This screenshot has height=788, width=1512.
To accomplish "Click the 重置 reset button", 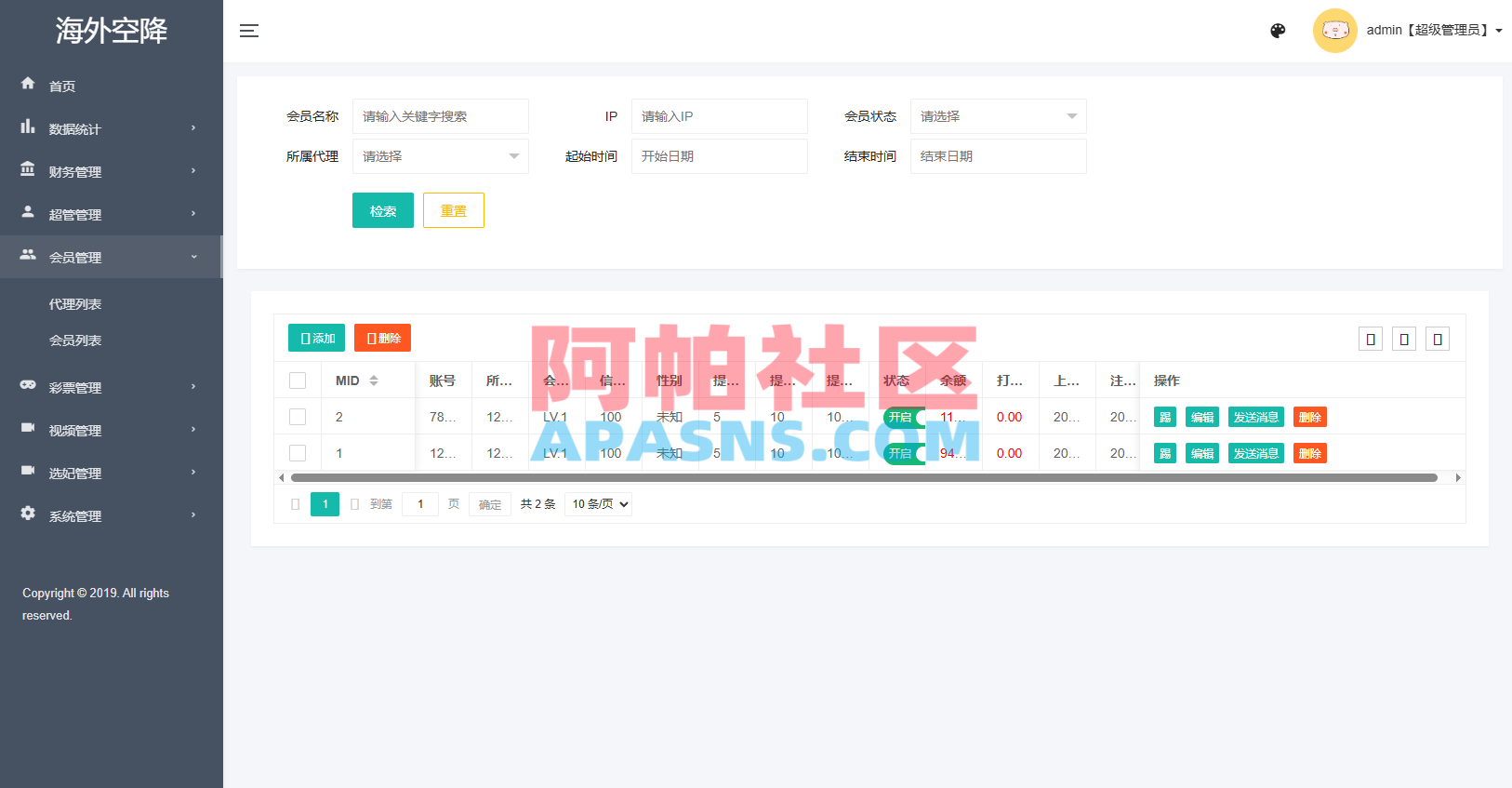I will tap(454, 210).
